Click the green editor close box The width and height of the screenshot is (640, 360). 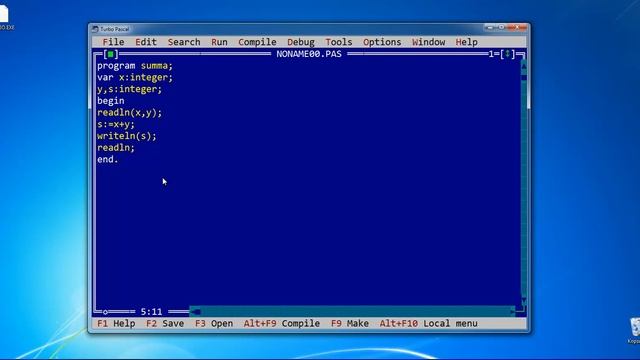(111, 54)
